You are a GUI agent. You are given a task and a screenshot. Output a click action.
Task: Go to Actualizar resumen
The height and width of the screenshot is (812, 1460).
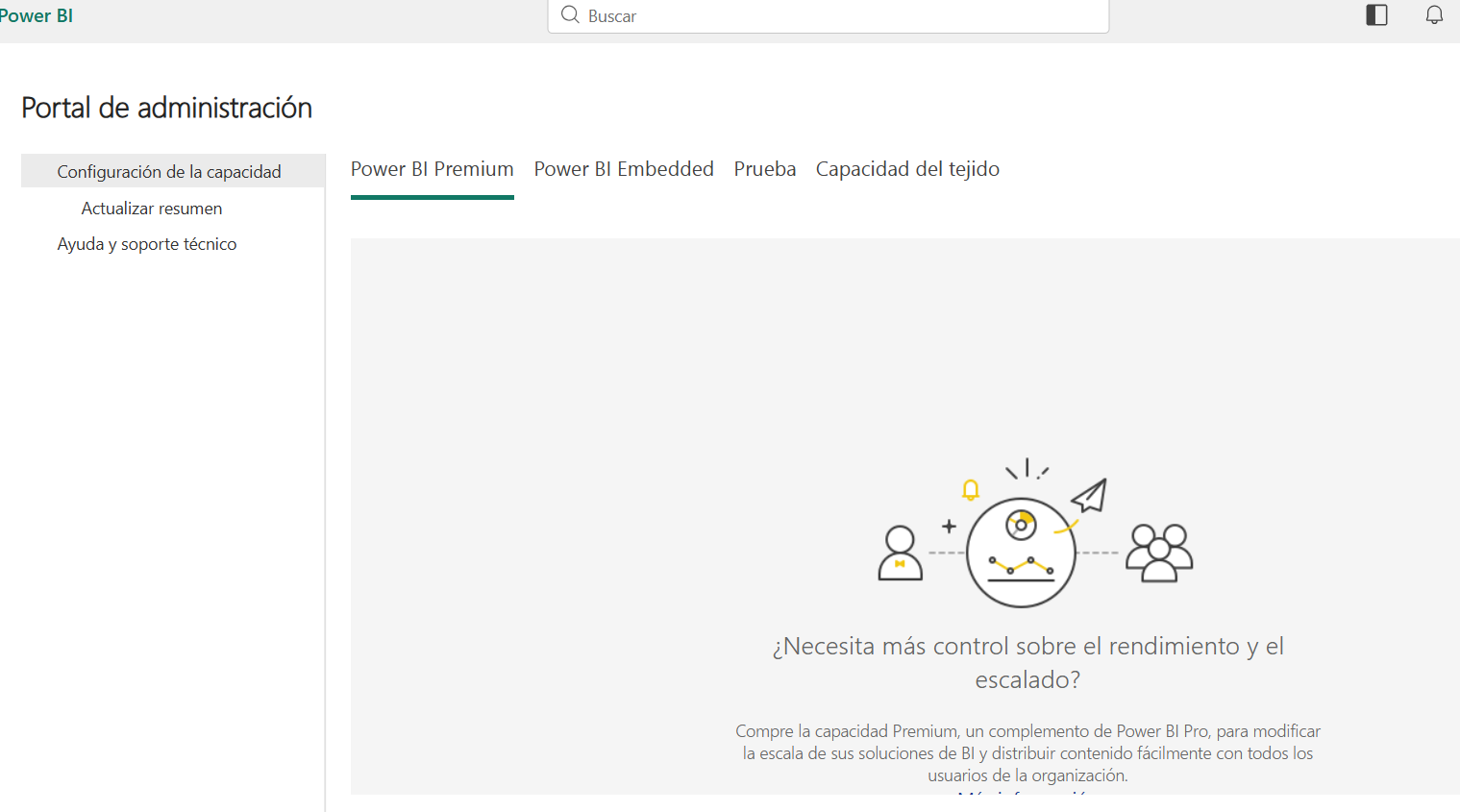(152, 209)
